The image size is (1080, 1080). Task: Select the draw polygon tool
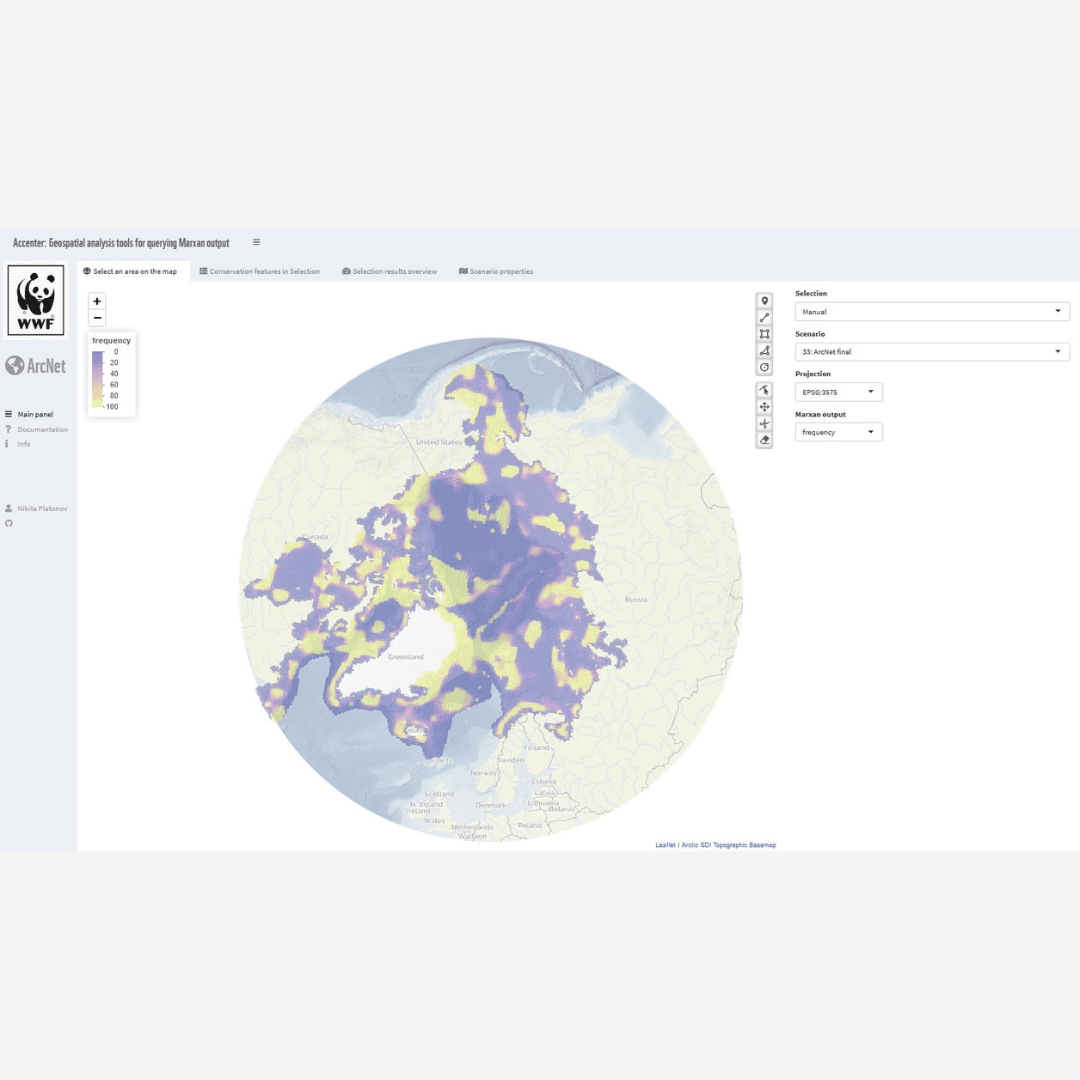tap(765, 350)
